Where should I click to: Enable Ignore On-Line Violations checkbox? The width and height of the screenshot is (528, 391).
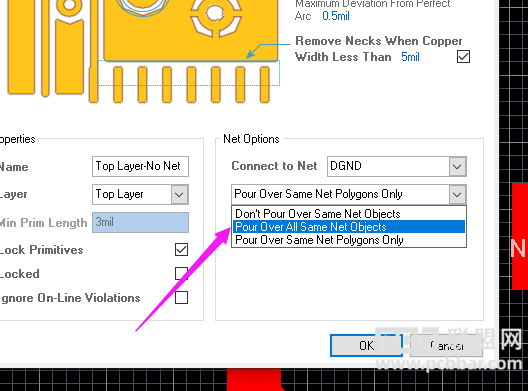181,298
